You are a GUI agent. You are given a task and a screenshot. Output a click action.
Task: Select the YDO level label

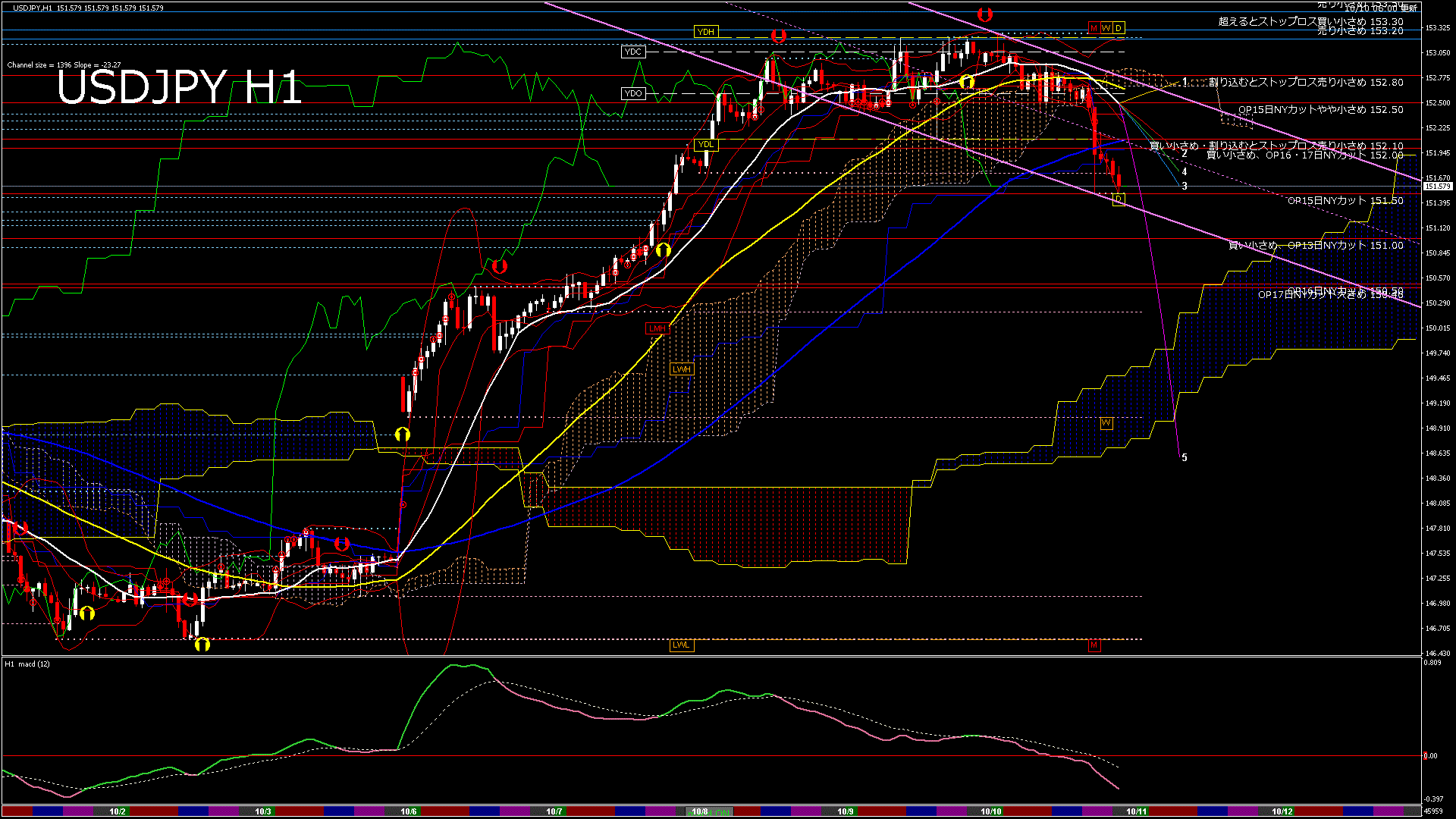pos(632,93)
